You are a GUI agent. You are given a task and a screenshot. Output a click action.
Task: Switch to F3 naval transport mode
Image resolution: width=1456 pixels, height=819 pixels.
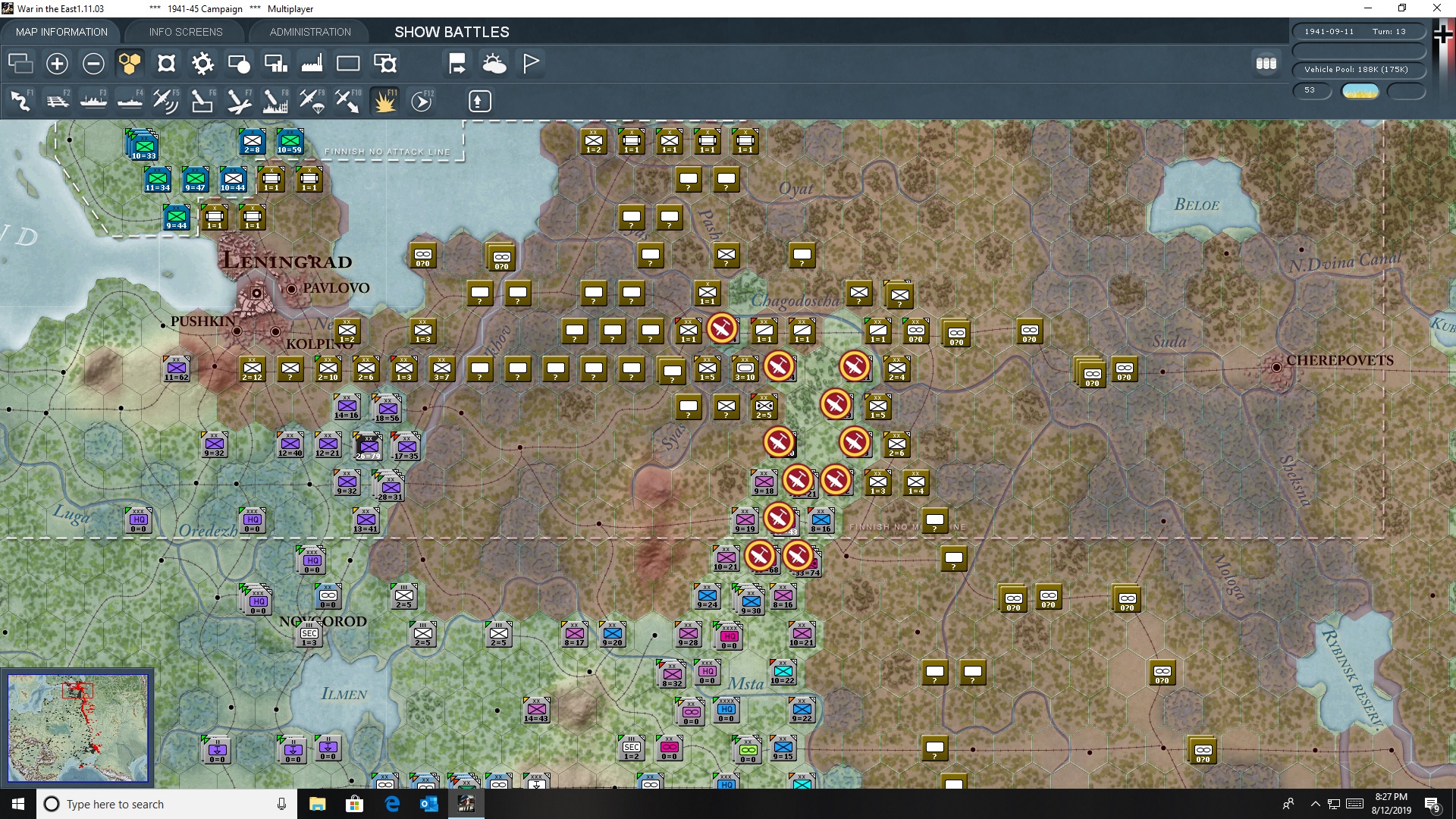(x=94, y=101)
